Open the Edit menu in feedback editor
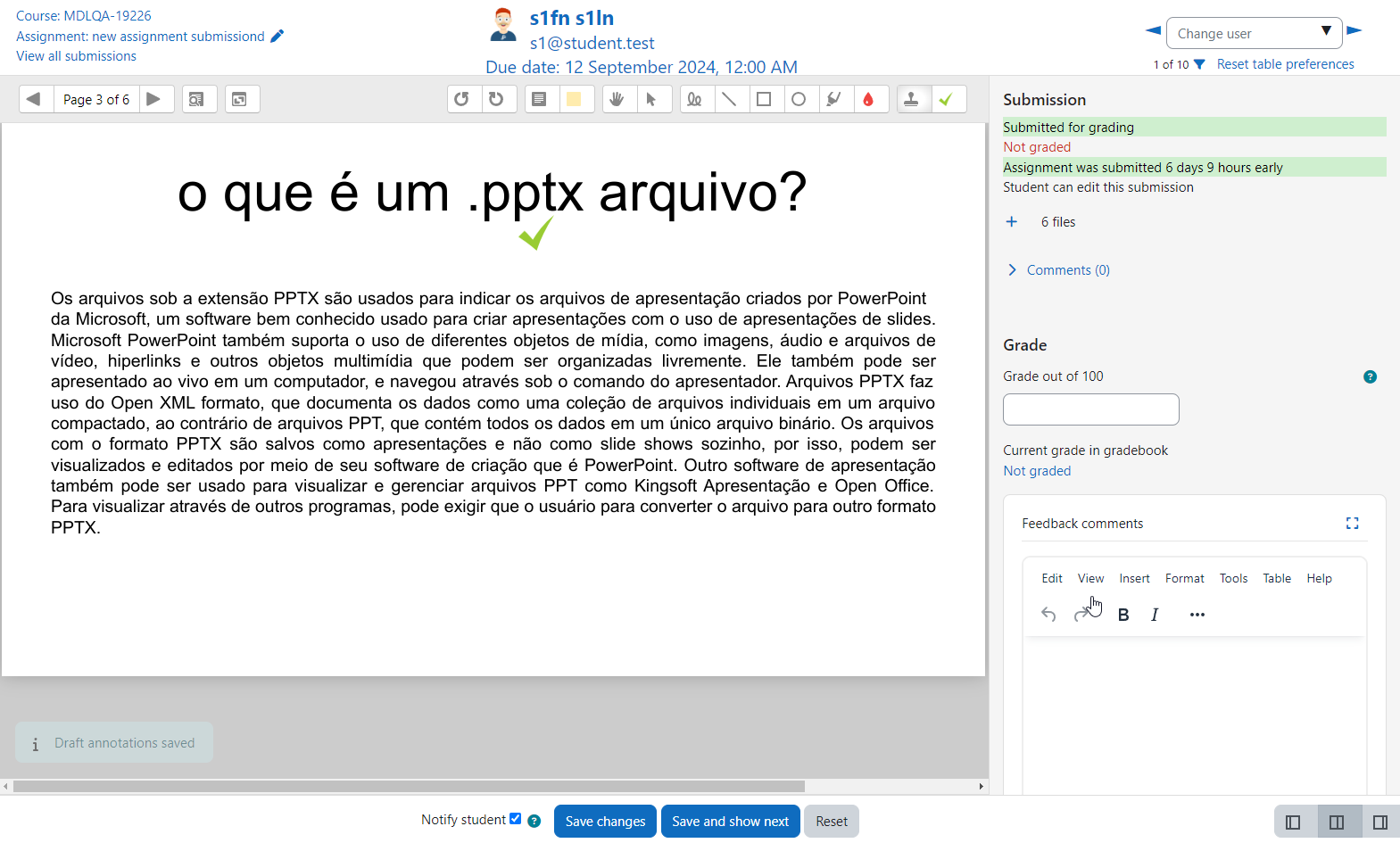Image resolution: width=1400 pixels, height=843 pixels. (x=1052, y=579)
